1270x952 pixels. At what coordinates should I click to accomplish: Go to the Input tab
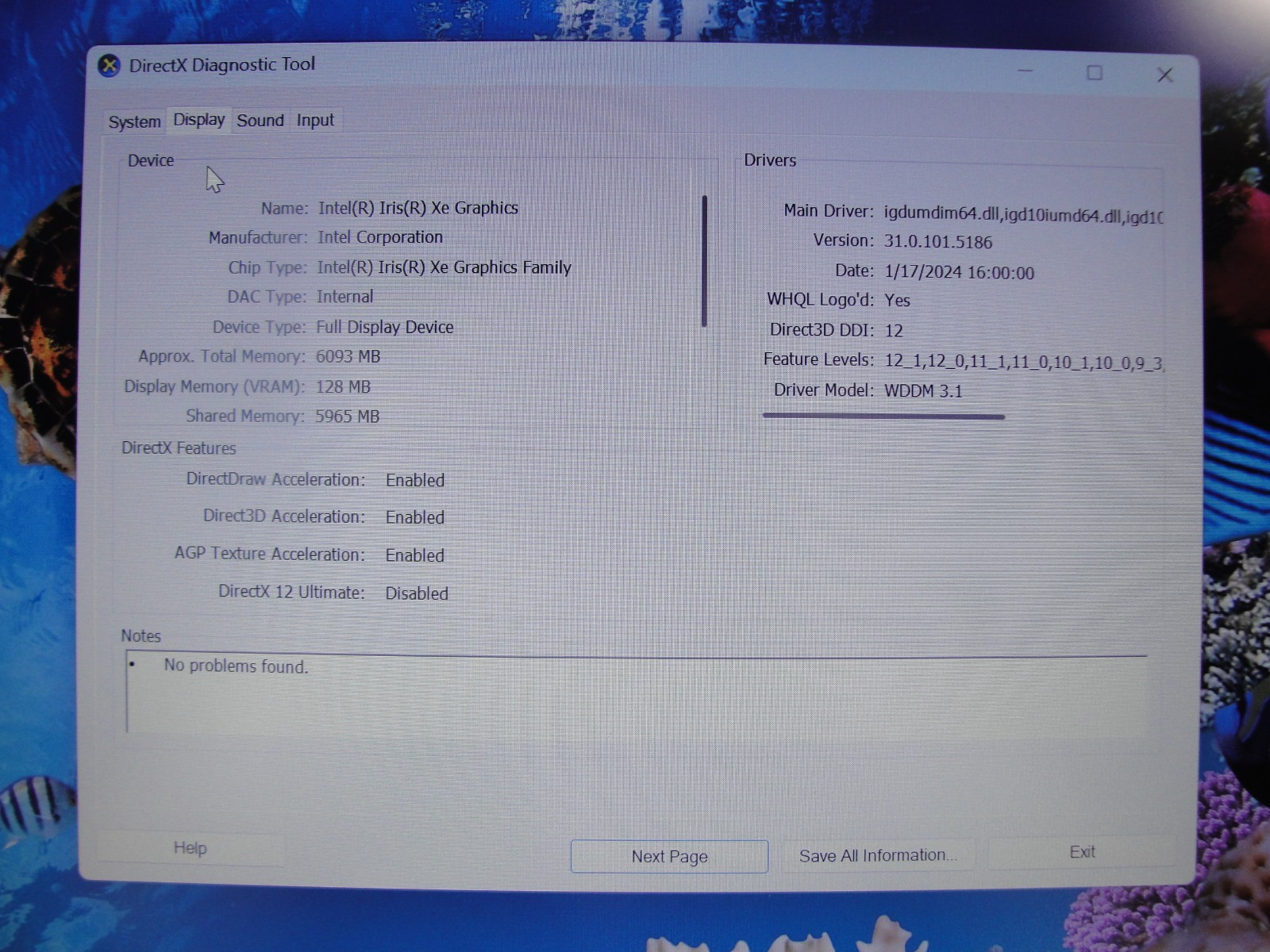point(315,121)
